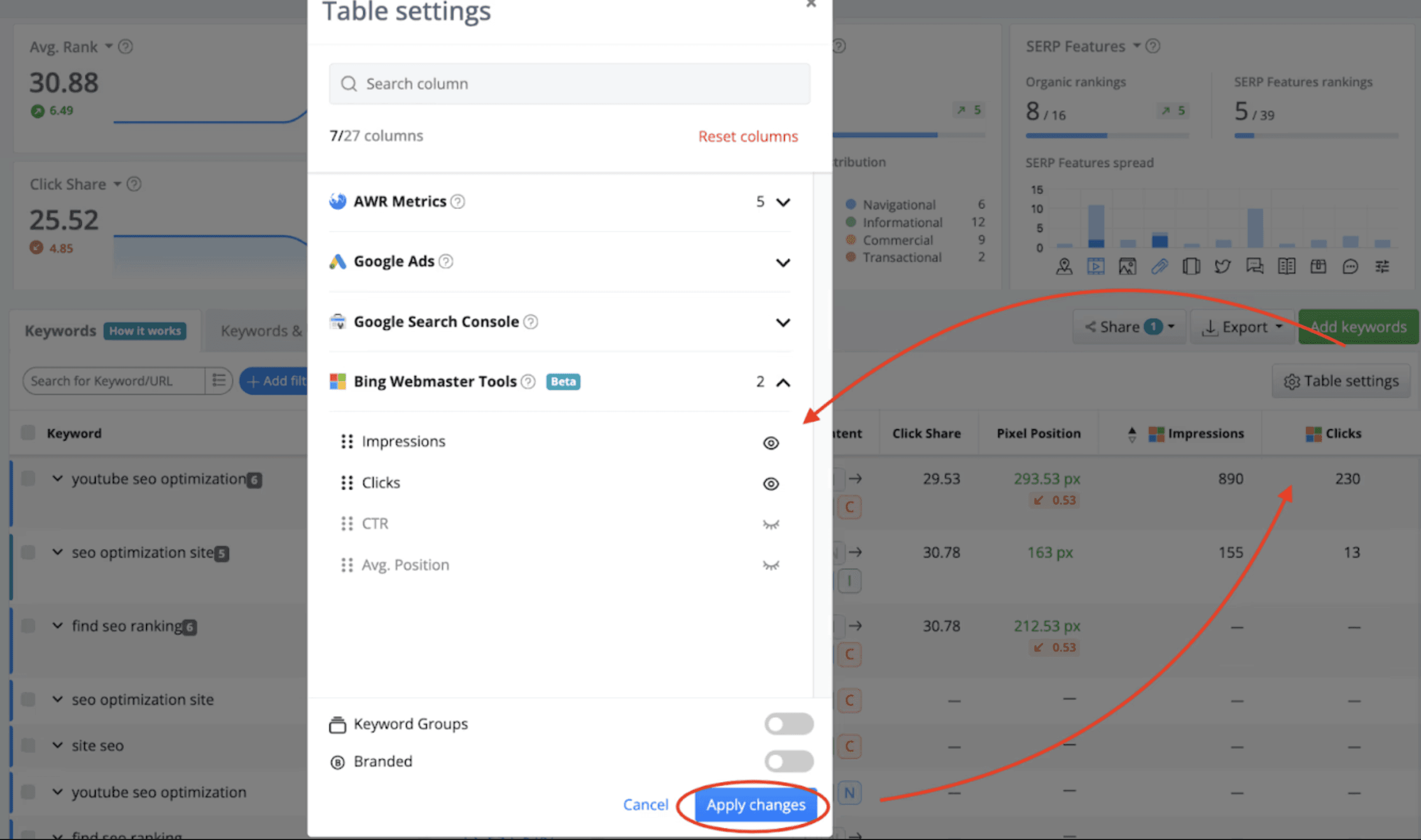Expand the site seo keyword row
Screen dimensions: 1421x840
[57, 745]
